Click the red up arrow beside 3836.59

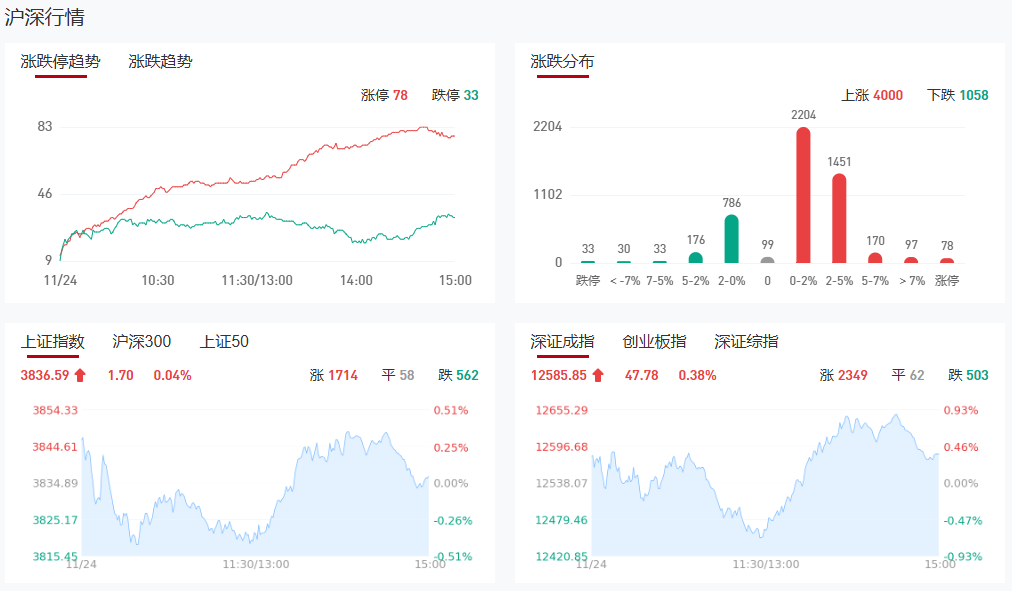click(80, 376)
